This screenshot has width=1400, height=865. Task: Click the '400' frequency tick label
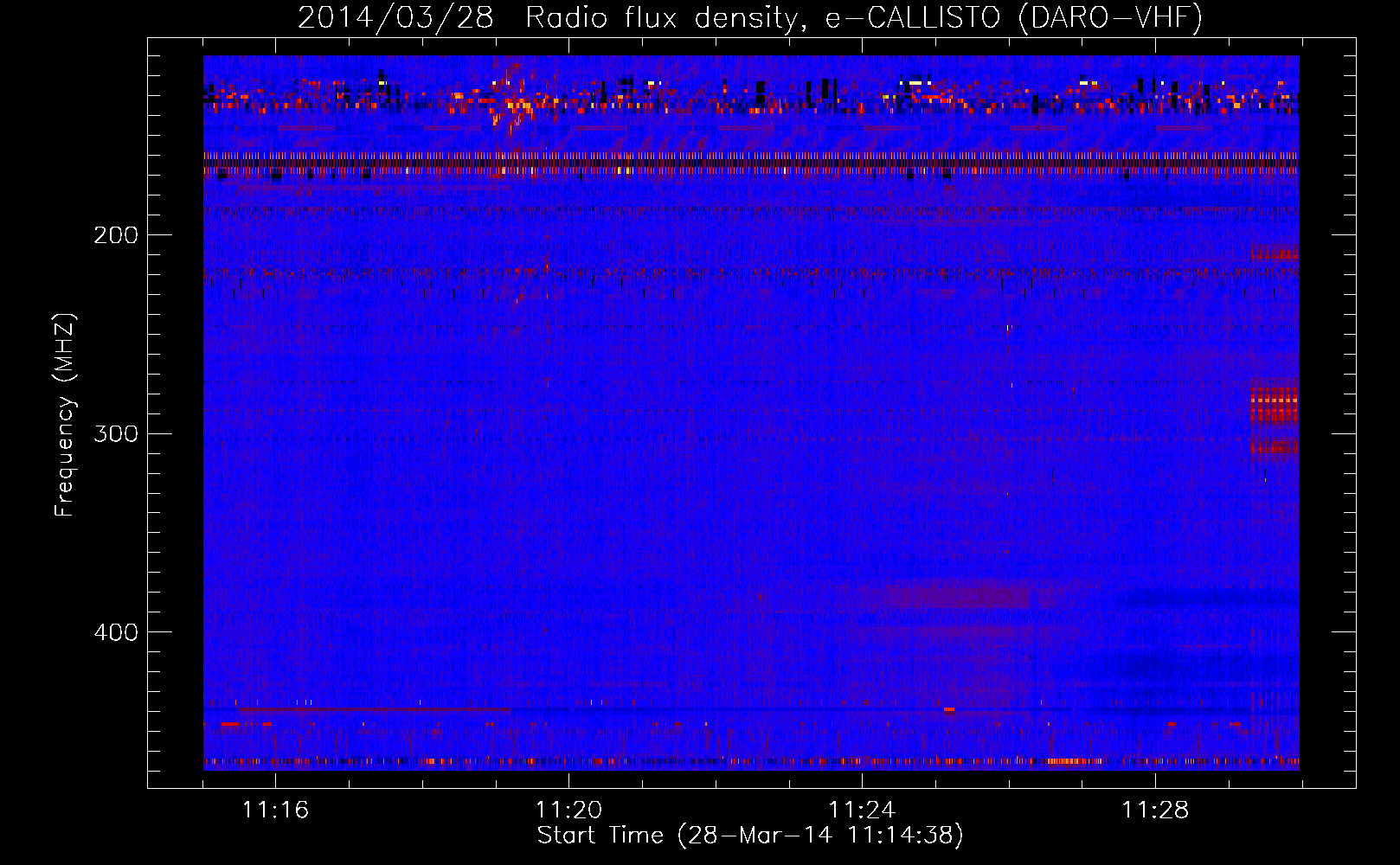click(116, 632)
